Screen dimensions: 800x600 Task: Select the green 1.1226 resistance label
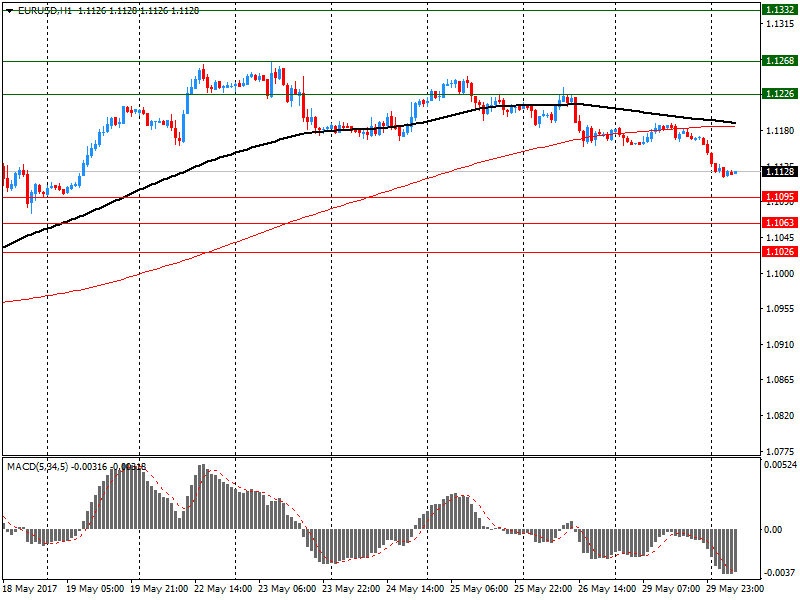[x=780, y=93]
